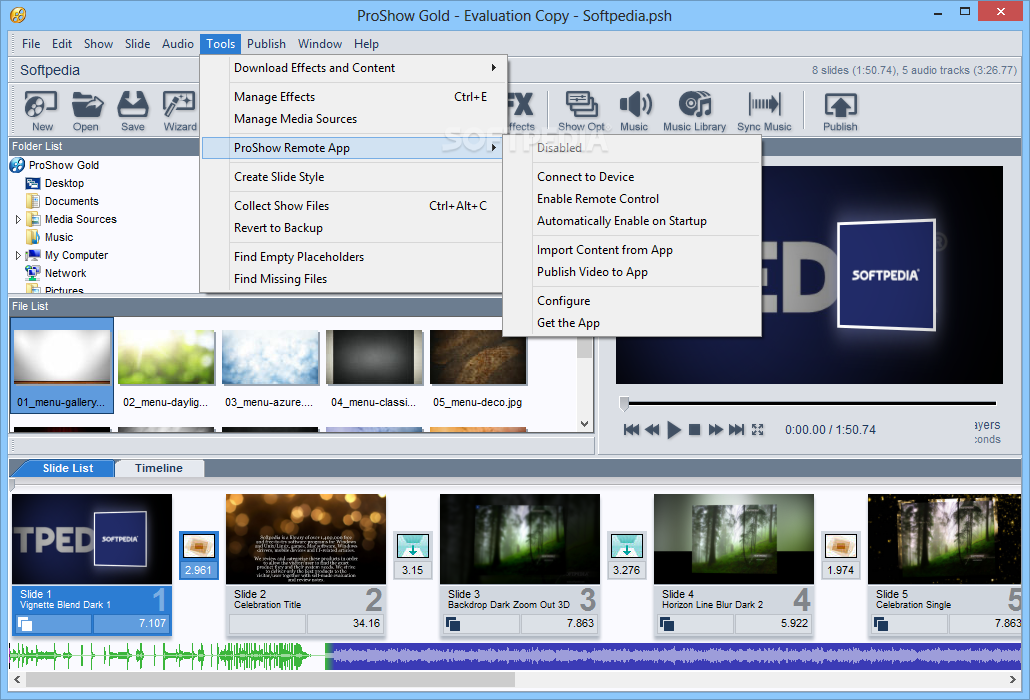Image resolution: width=1030 pixels, height=700 pixels.
Task: Jump to end with skip-forward button
Action: pyautogui.click(x=736, y=429)
